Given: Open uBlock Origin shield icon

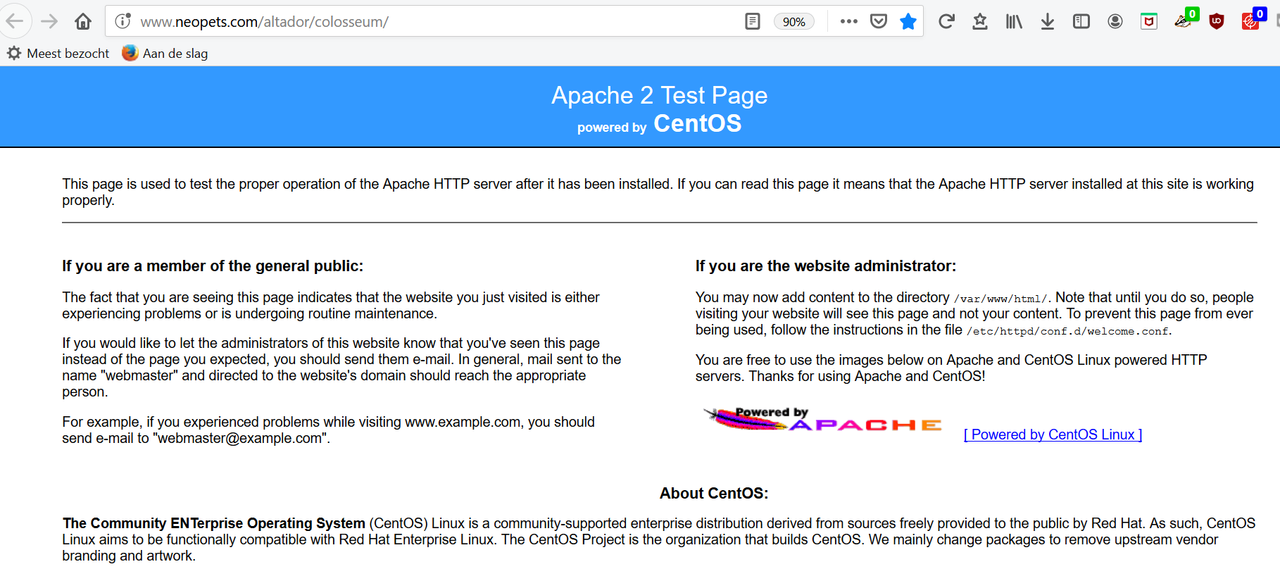Looking at the screenshot, I should point(1216,21).
